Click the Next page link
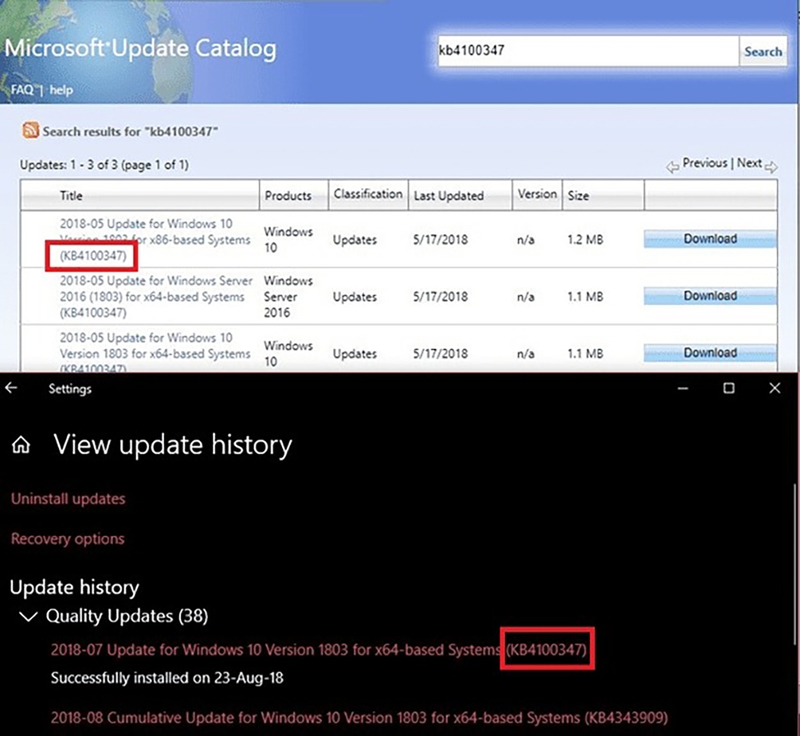The image size is (800, 736). 749,163
